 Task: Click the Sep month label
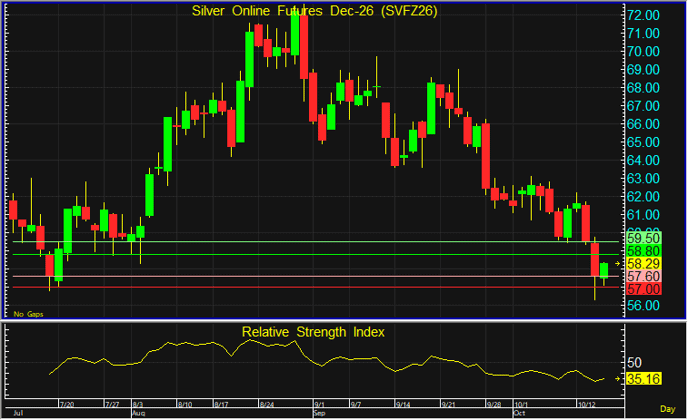pos(319,413)
